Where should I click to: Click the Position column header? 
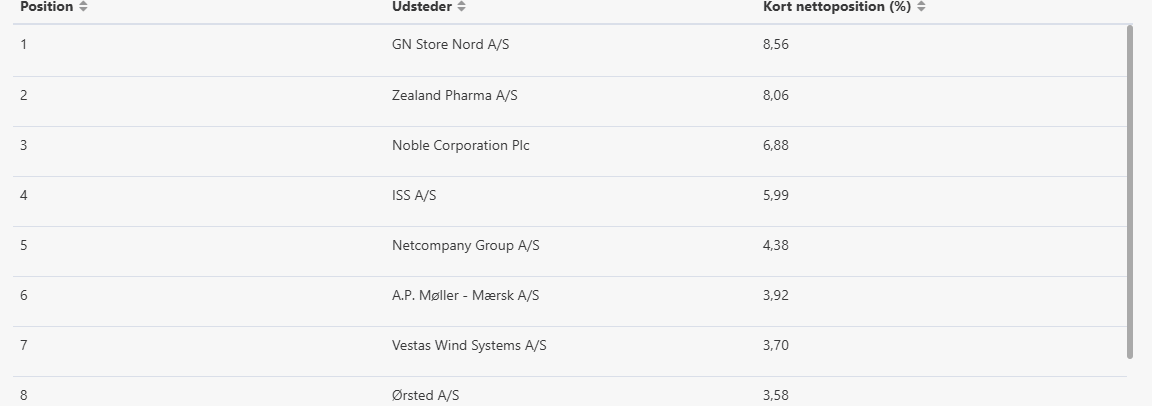coord(47,7)
